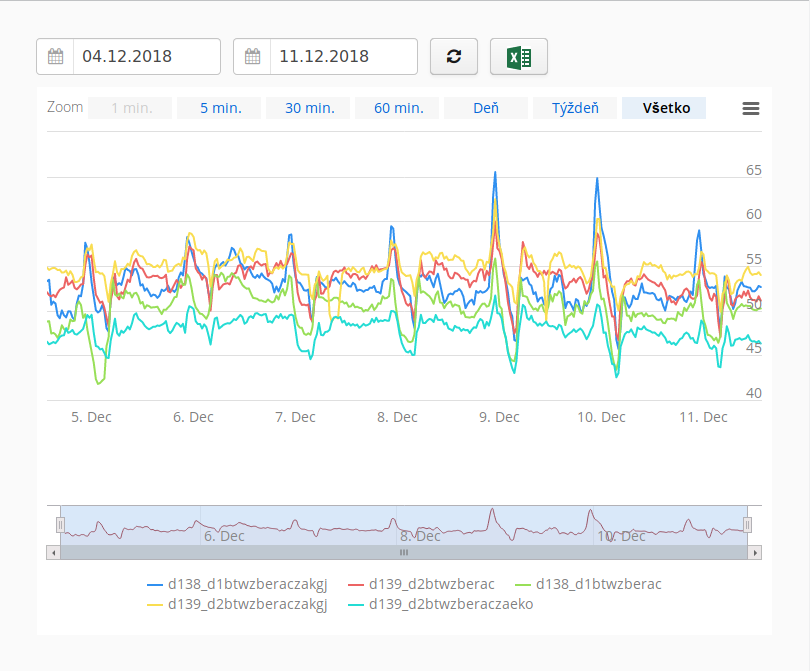Click the refresh data icon button
810x671 pixels.
(x=454, y=57)
